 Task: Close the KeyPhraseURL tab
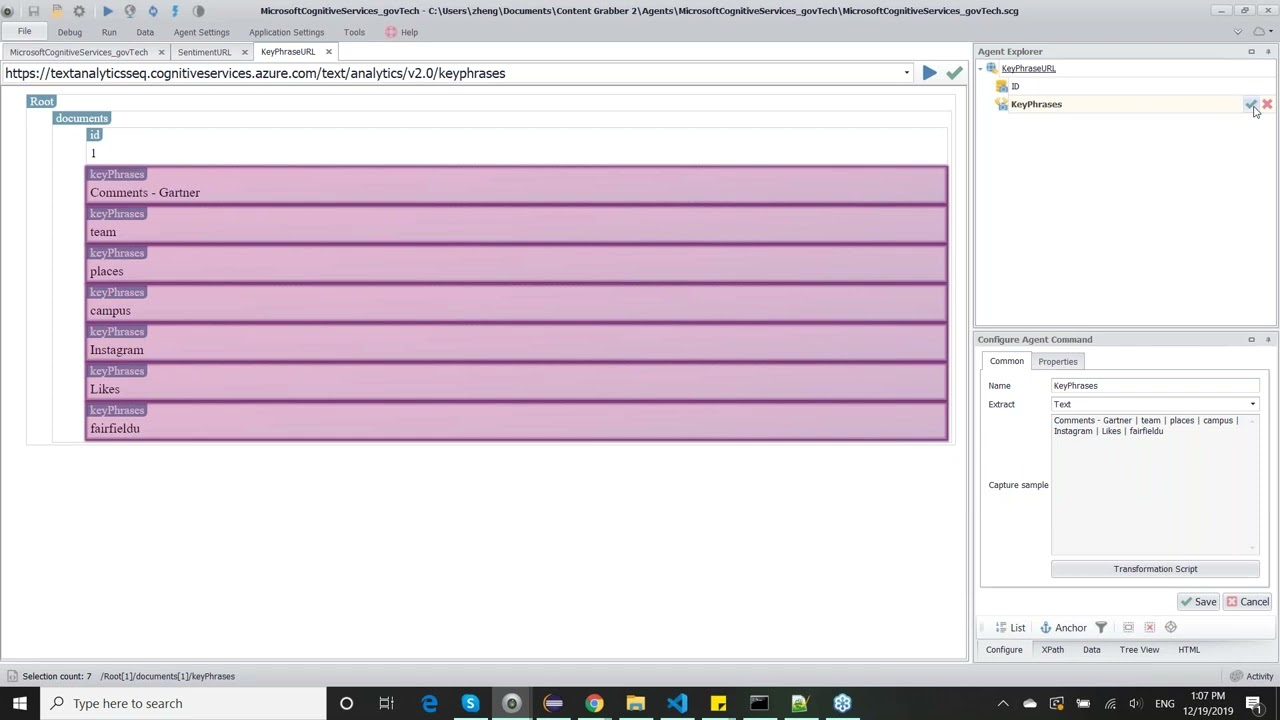tap(328, 52)
